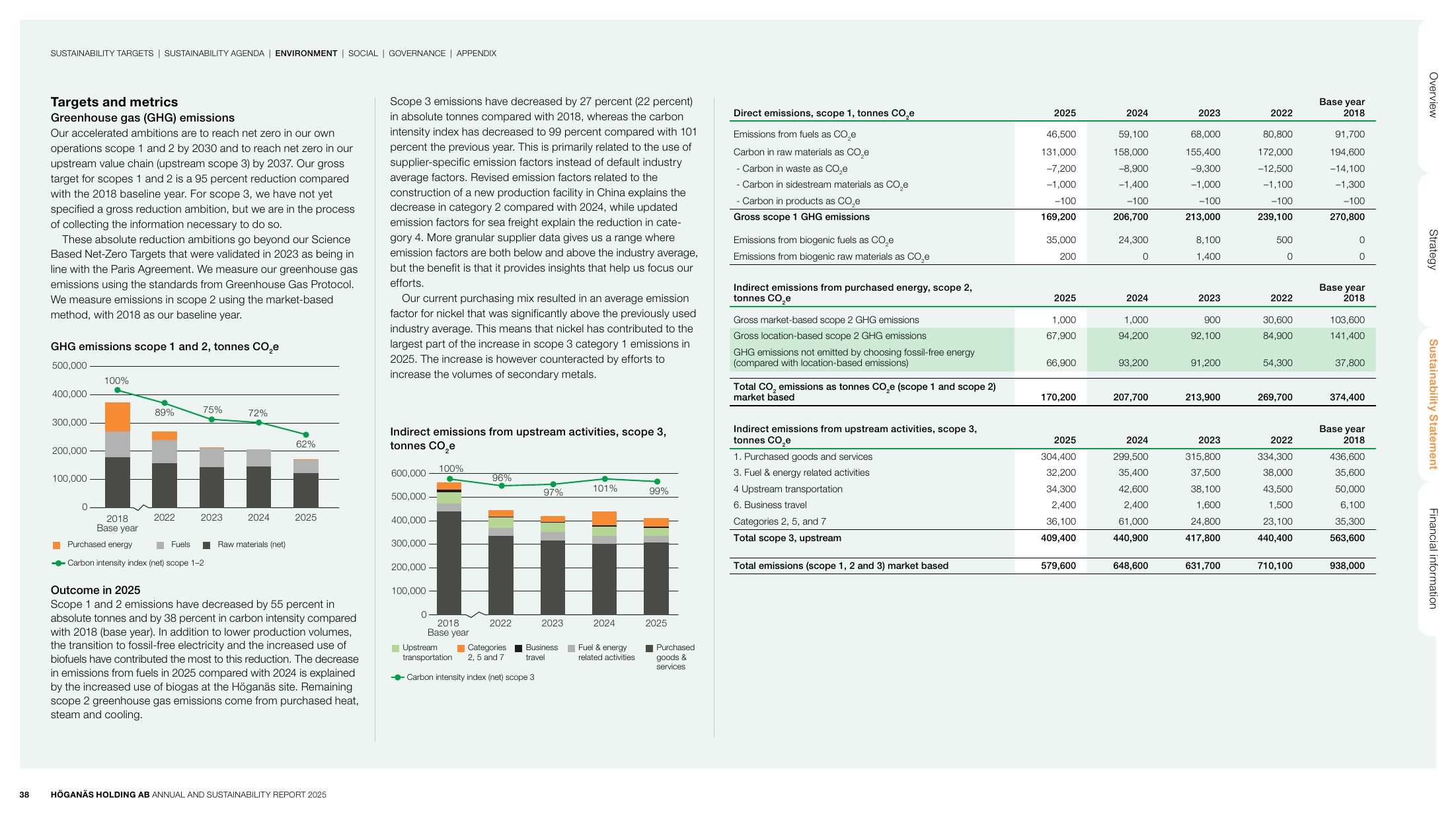Click the orange Categories 2, 5 and 7 swatch
This screenshot has width=1456, height=820.
pos(461,648)
